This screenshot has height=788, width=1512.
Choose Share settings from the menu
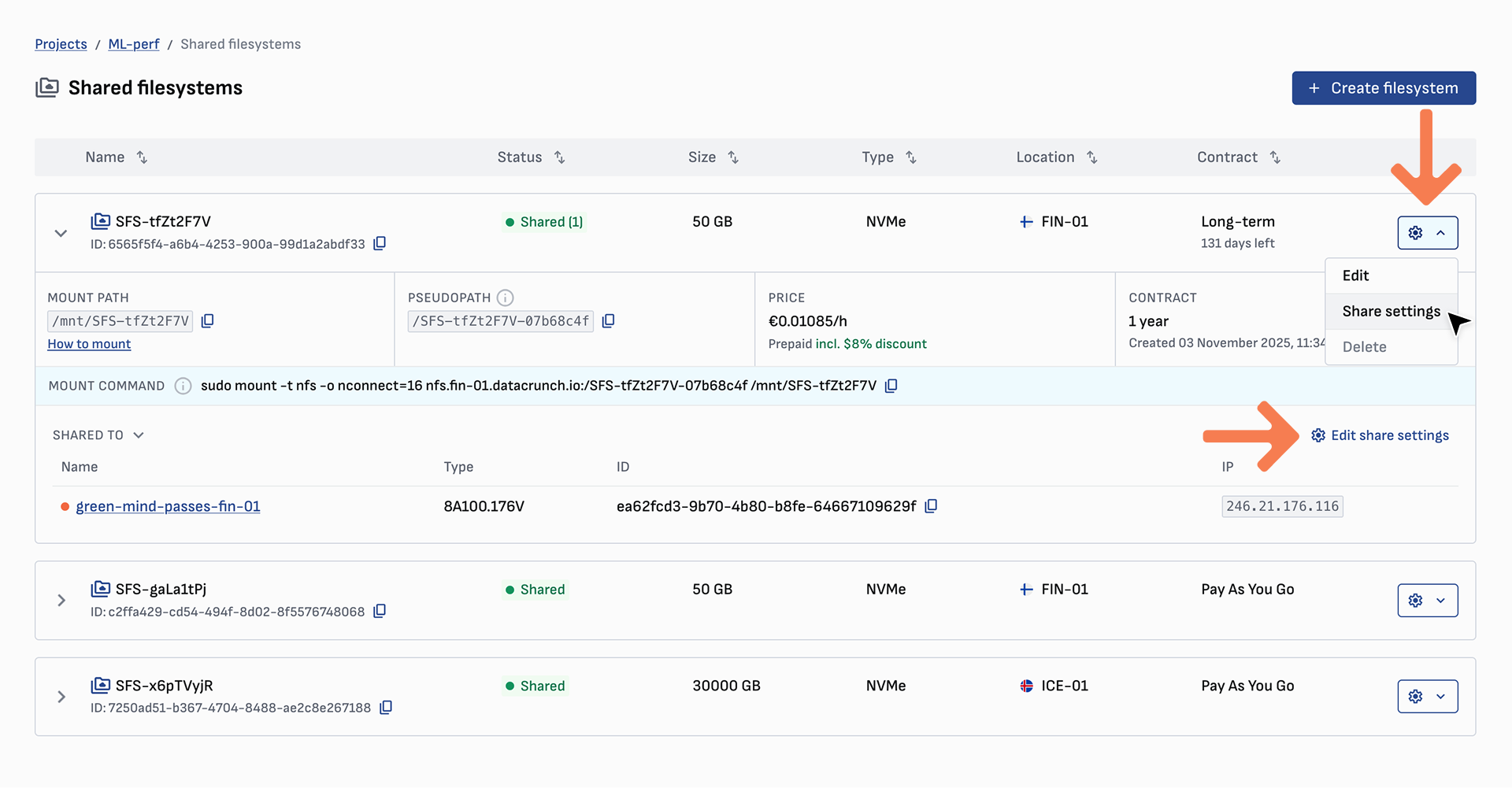[x=1391, y=311]
